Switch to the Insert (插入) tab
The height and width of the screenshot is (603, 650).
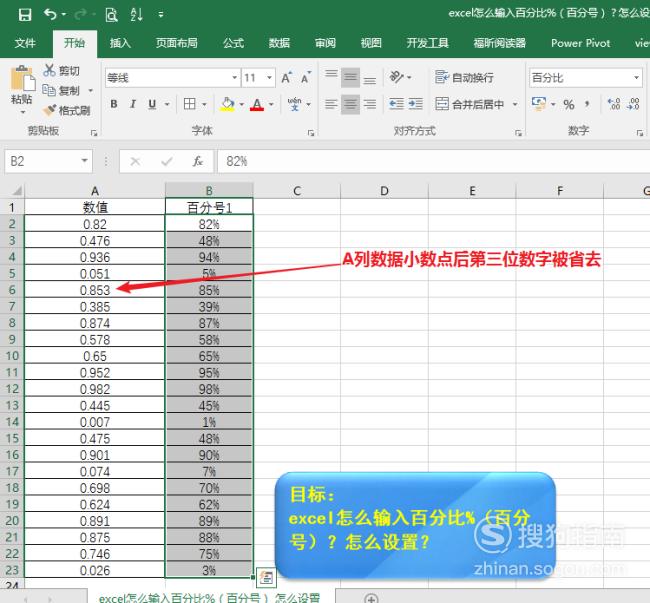(x=120, y=43)
